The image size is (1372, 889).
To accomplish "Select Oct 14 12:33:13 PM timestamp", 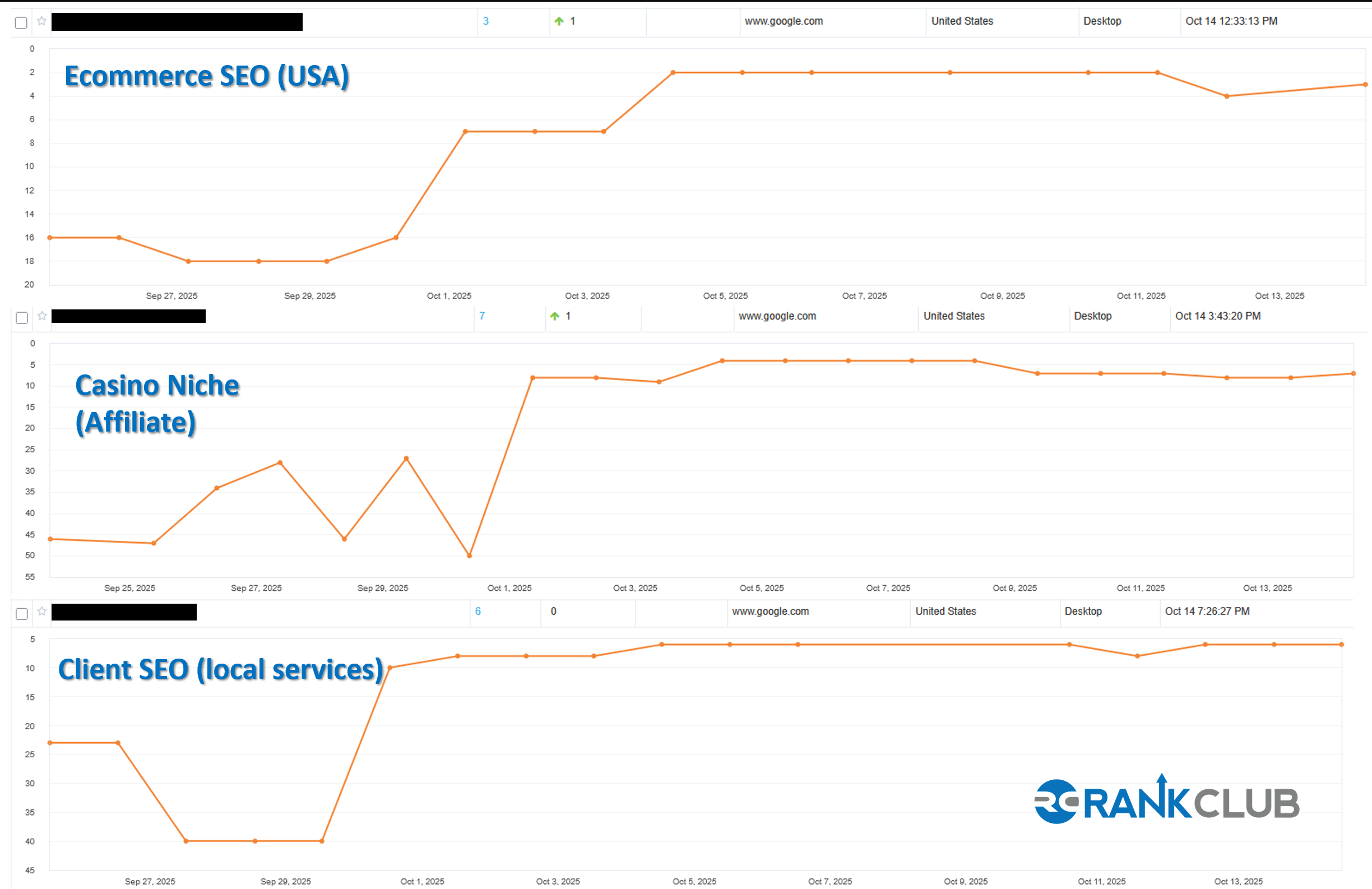I will (1231, 21).
